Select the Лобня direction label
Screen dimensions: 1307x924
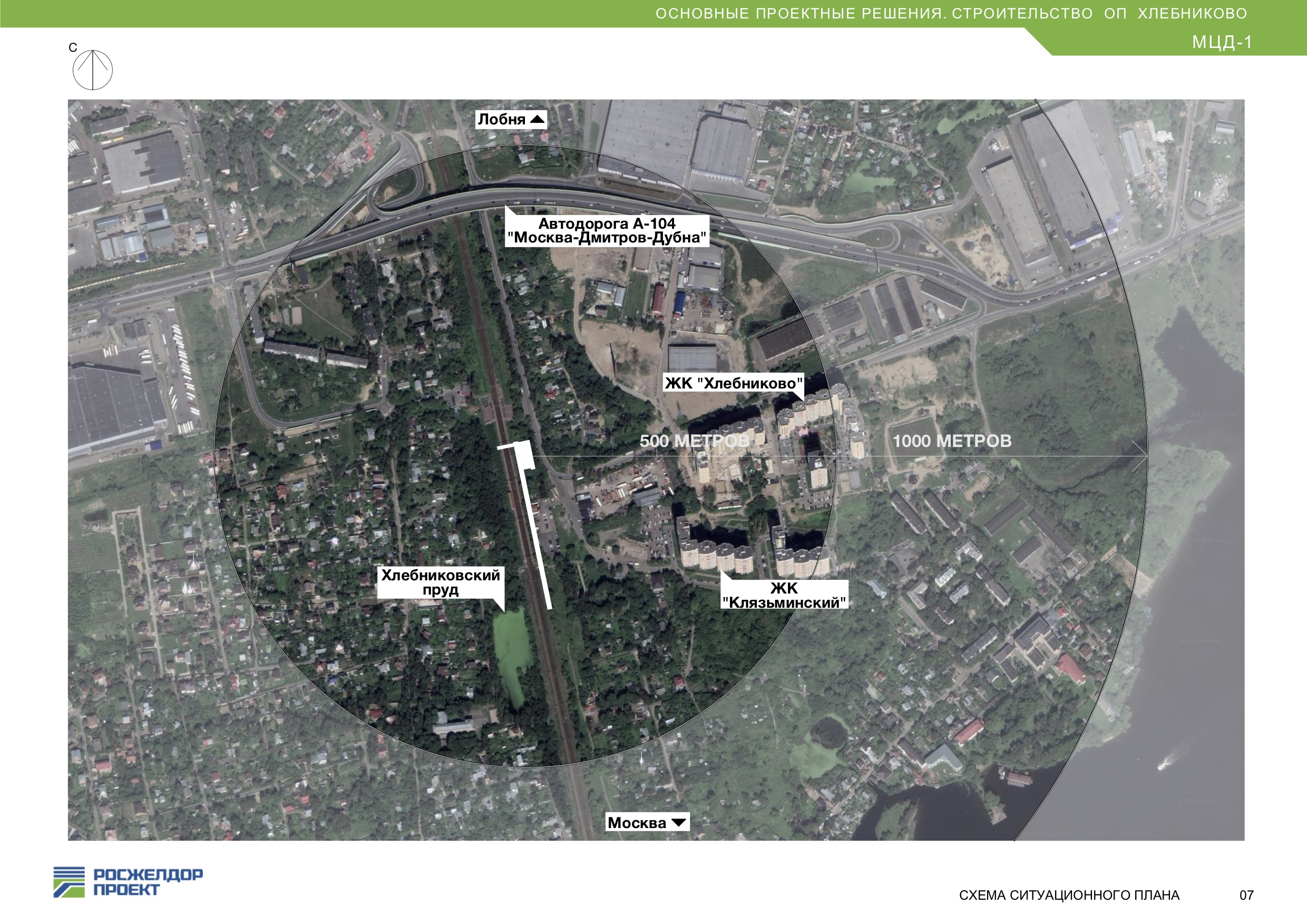click(x=502, y=120)
